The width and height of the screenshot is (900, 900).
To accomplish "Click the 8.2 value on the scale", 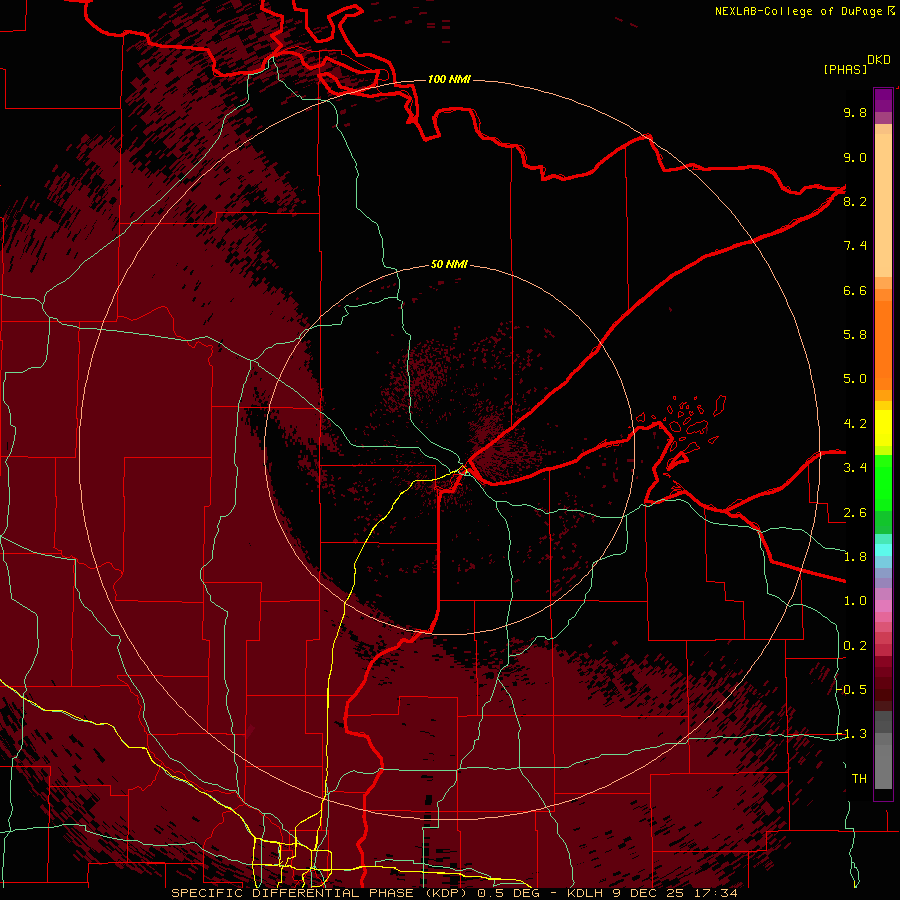I will tap(855, 201).
